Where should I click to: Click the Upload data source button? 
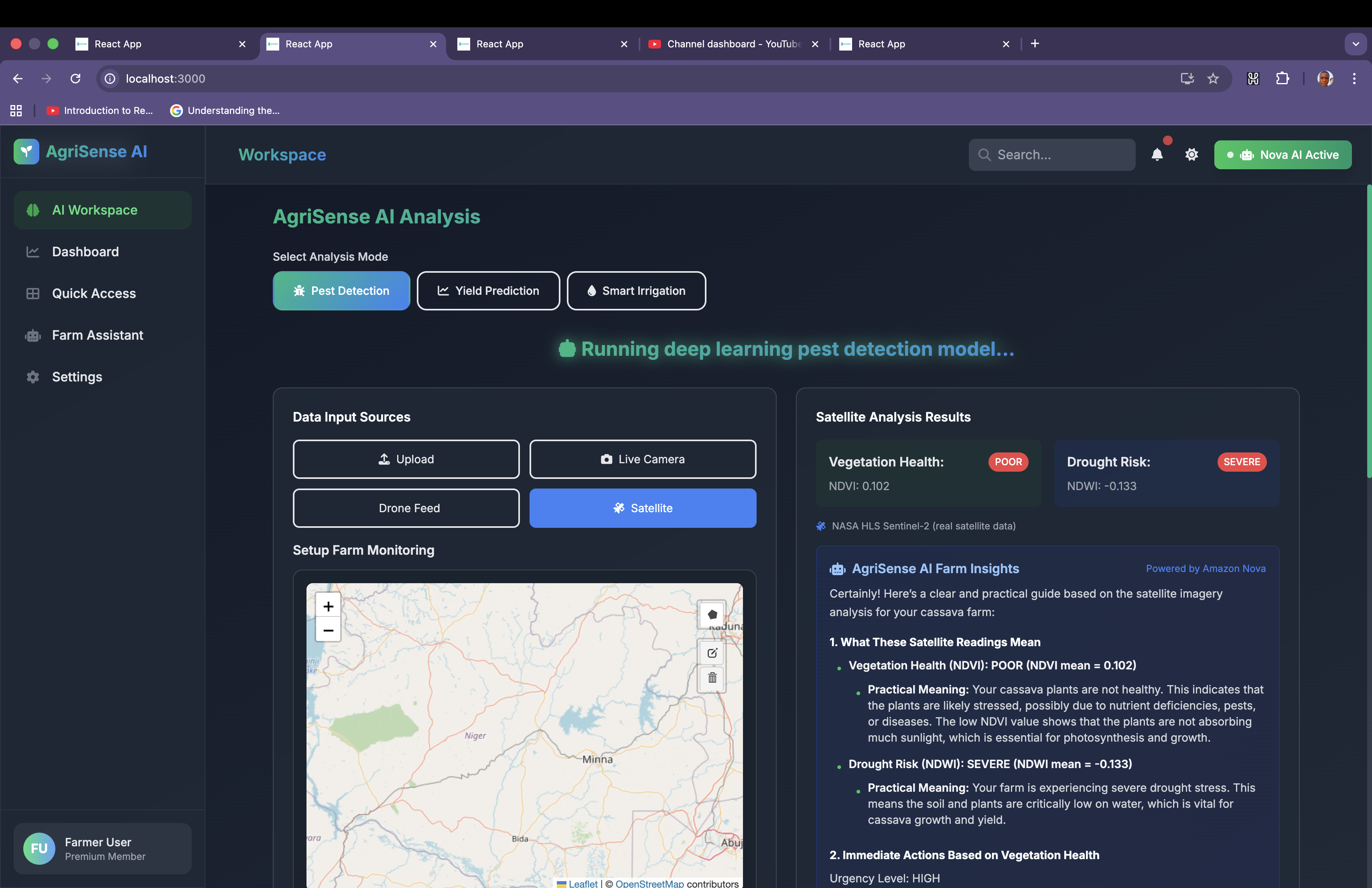point(406,459)
